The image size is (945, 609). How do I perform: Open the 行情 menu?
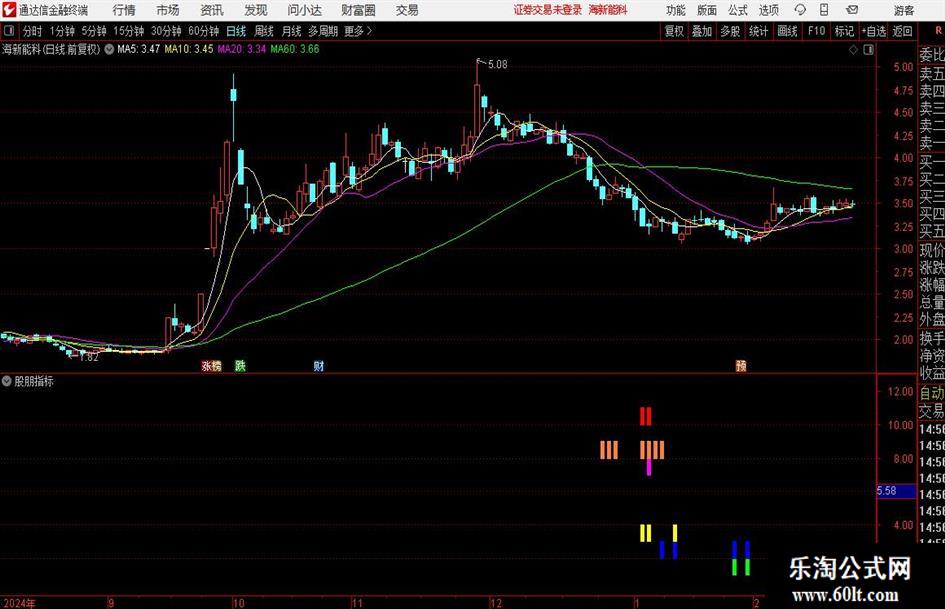tap(124, 10)
